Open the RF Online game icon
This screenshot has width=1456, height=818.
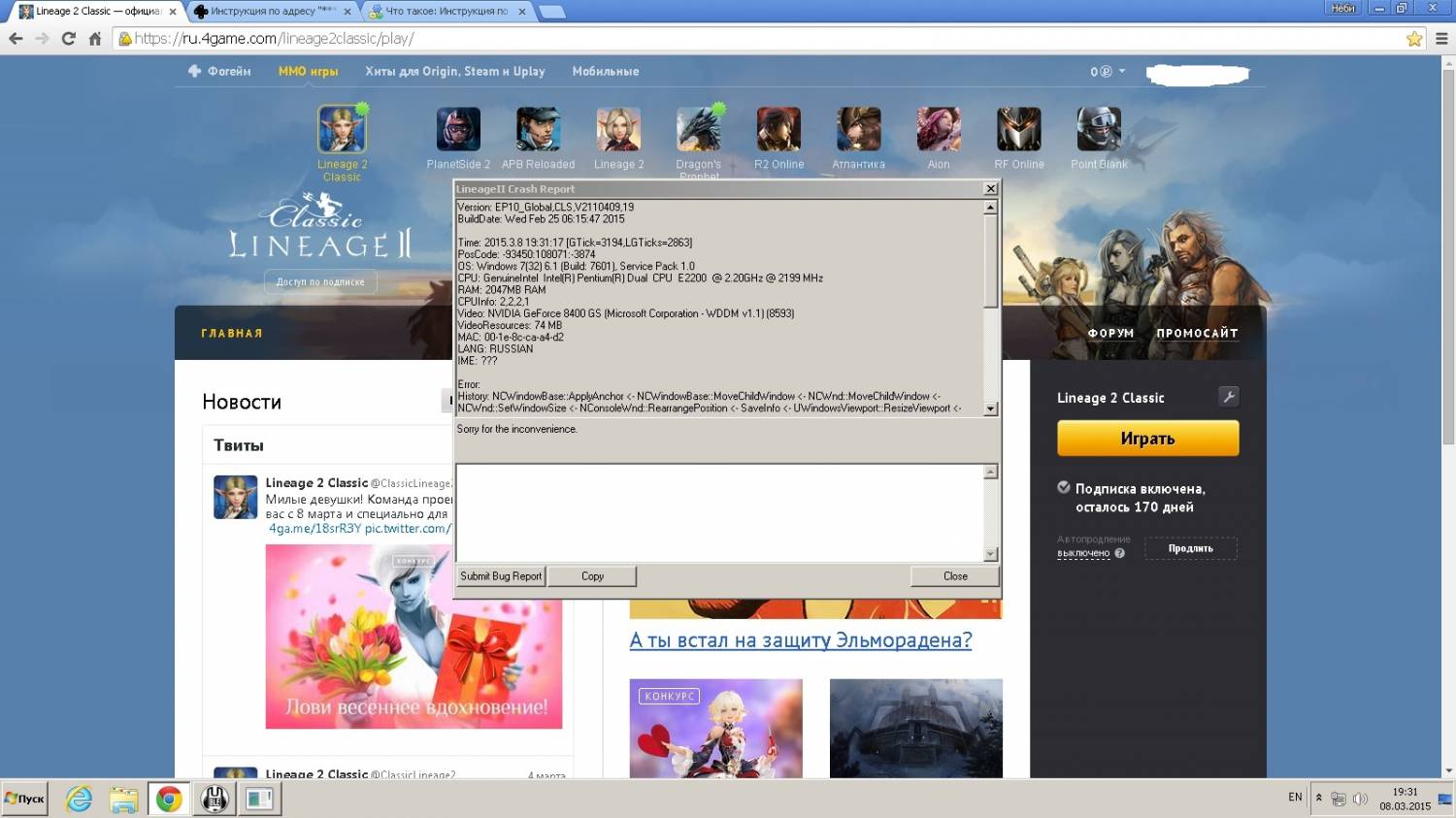point(1019,130)
